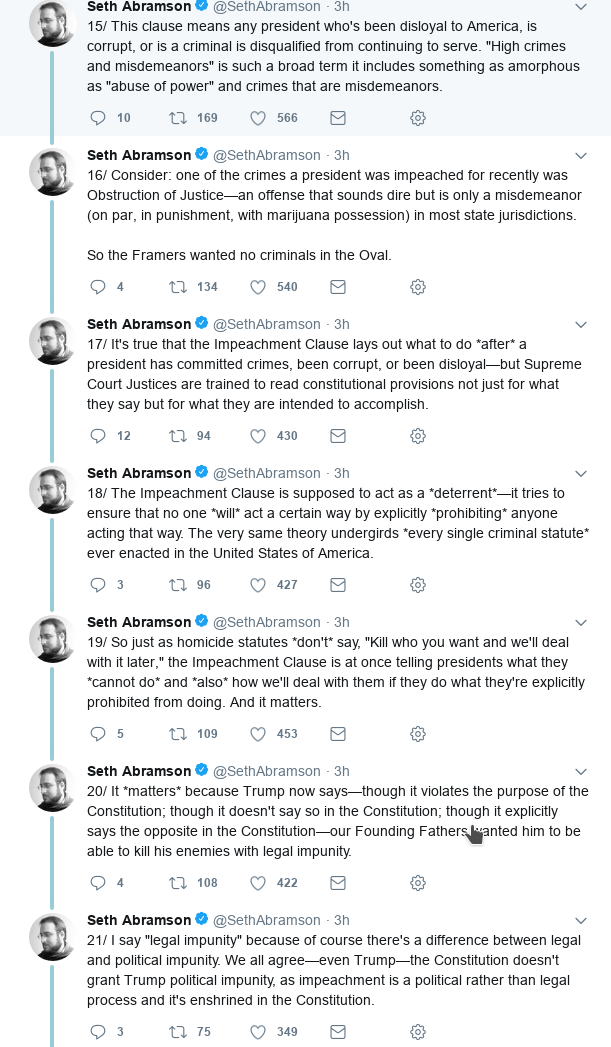Open tweet activity gear on tweet 19/

tap(418, 734)
